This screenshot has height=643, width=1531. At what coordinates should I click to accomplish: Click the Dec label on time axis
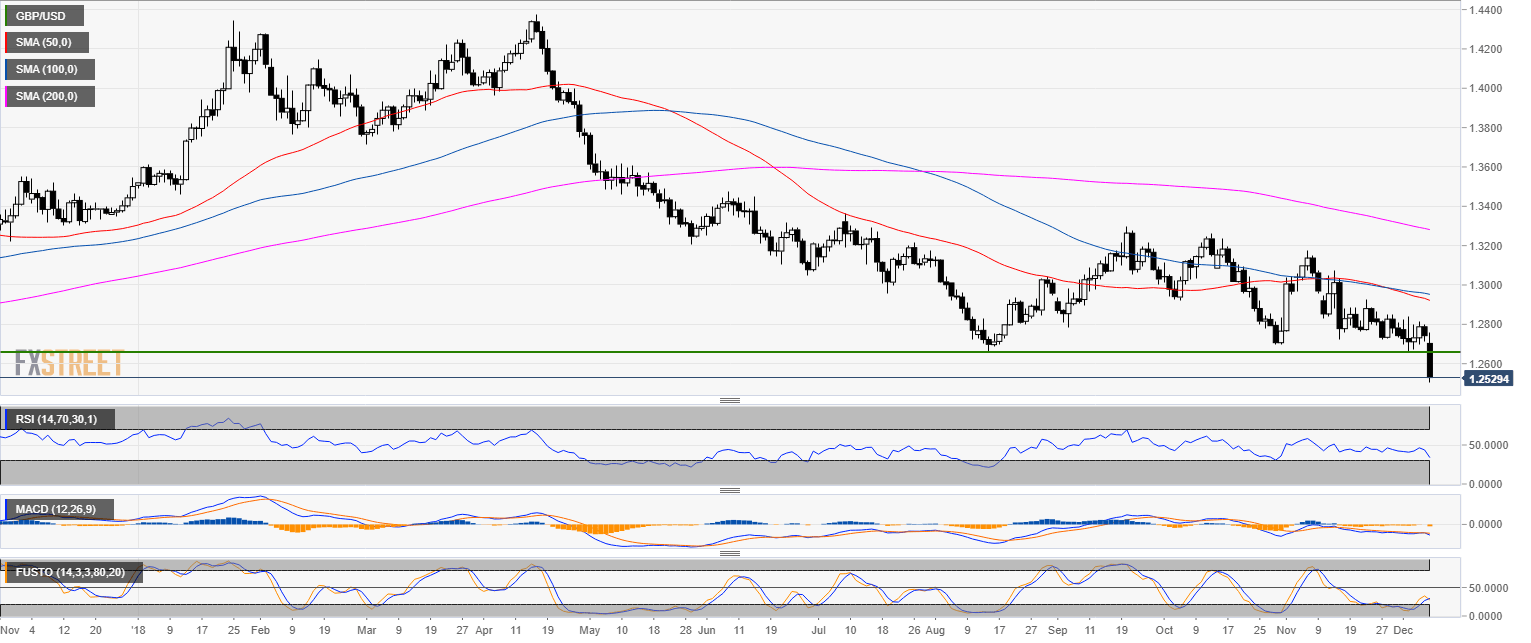(1403, 631)
